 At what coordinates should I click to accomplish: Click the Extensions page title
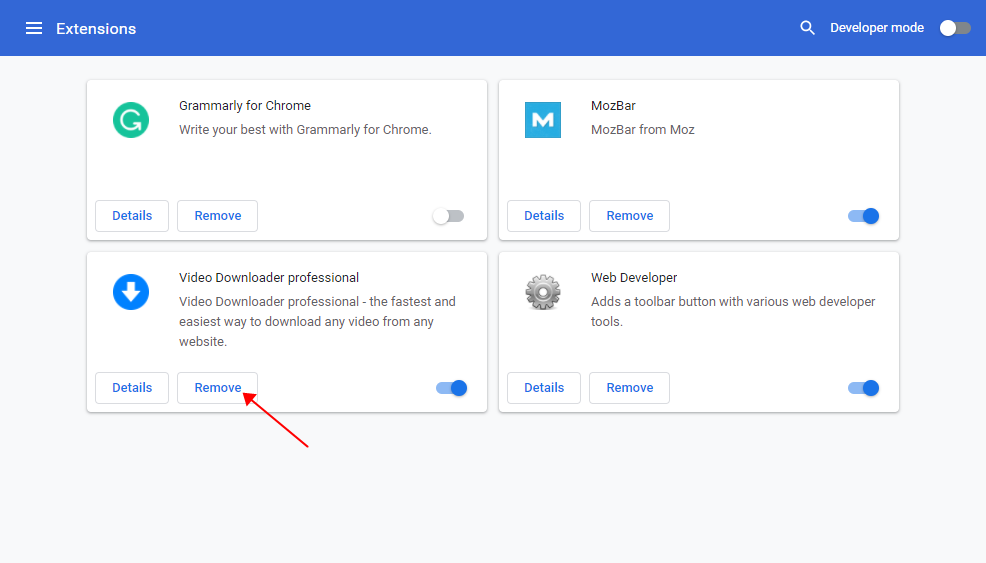tap(96, 28)
